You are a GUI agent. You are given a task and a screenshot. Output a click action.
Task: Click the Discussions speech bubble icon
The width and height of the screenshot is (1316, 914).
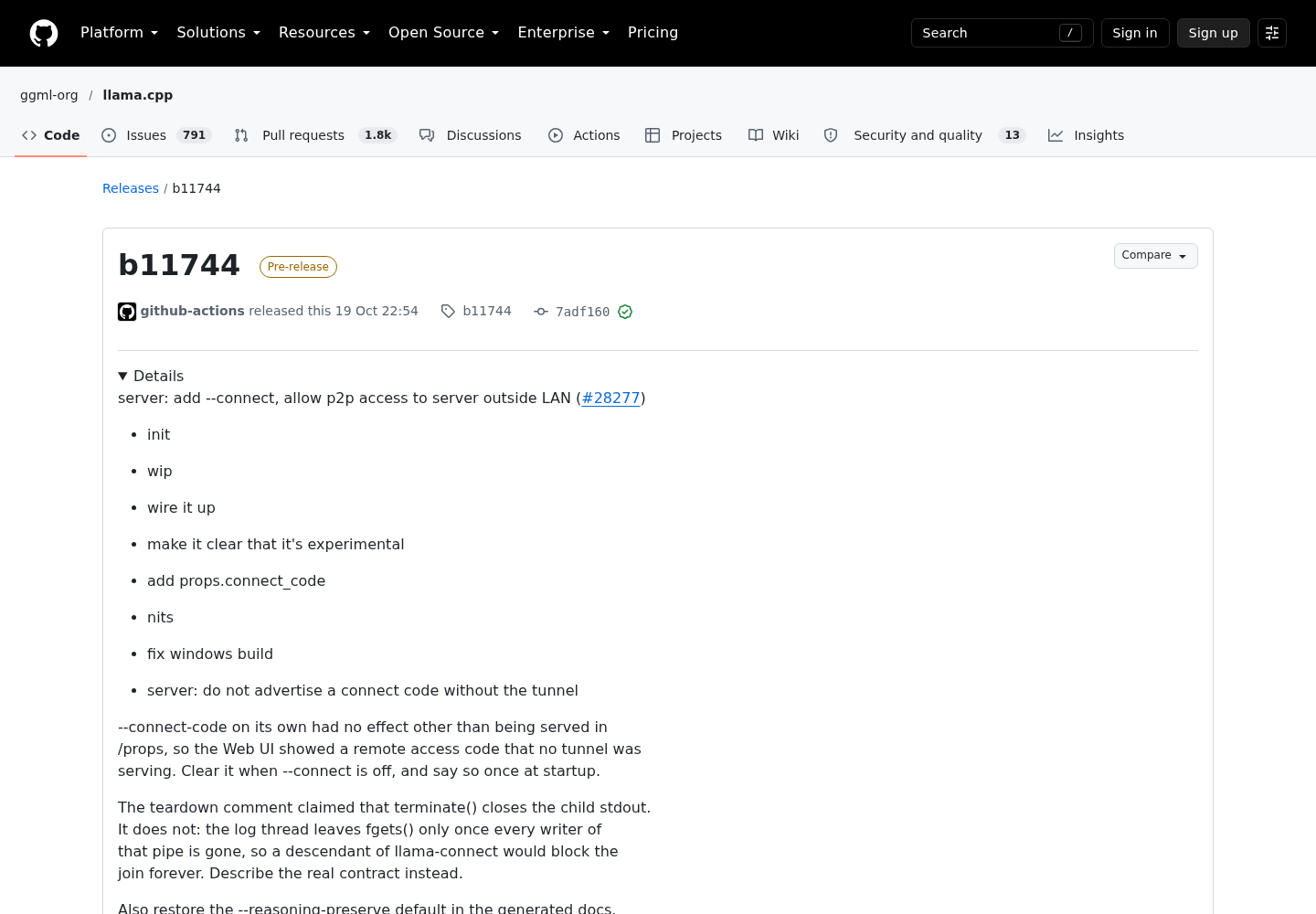(x=427, y=135)
